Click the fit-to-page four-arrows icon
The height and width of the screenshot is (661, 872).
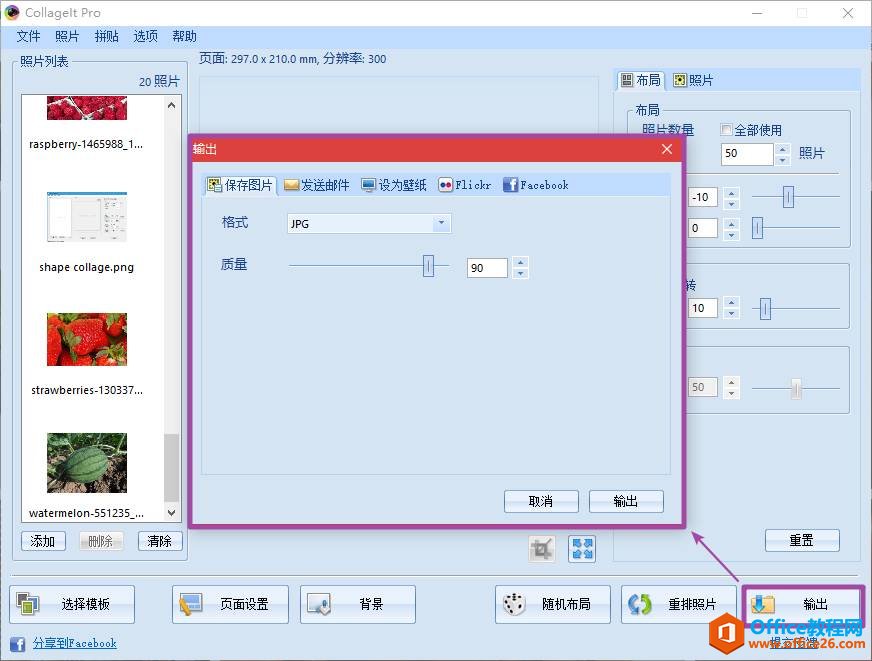(x=581, y=548)
